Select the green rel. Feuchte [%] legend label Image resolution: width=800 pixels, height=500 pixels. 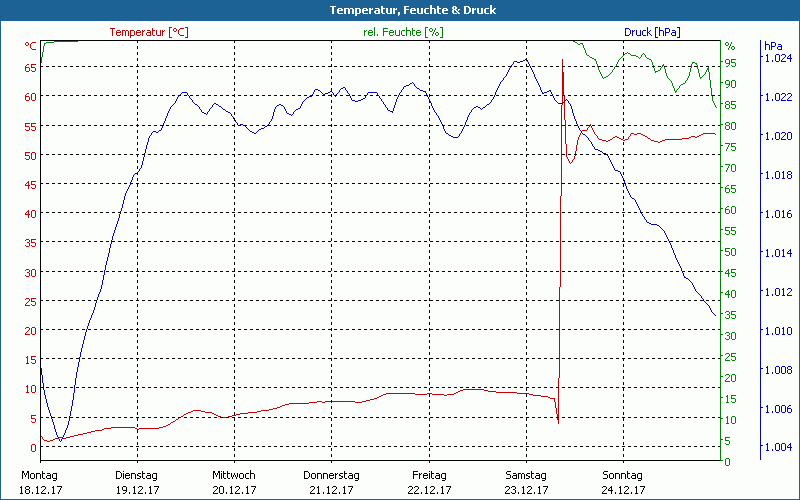403,32
